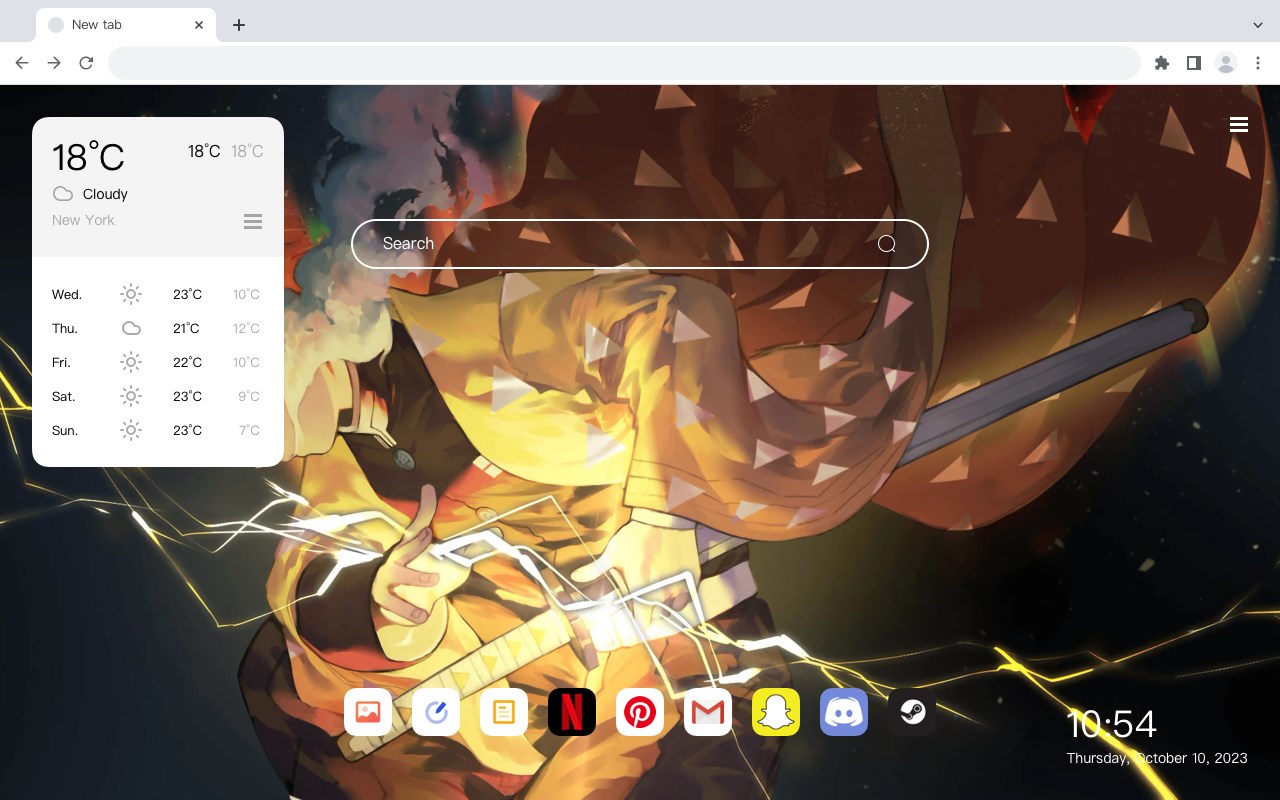The height and width of the screenshot is (800, 1280).
Task: Select the Wed. forecast row label
Action: 67,294
